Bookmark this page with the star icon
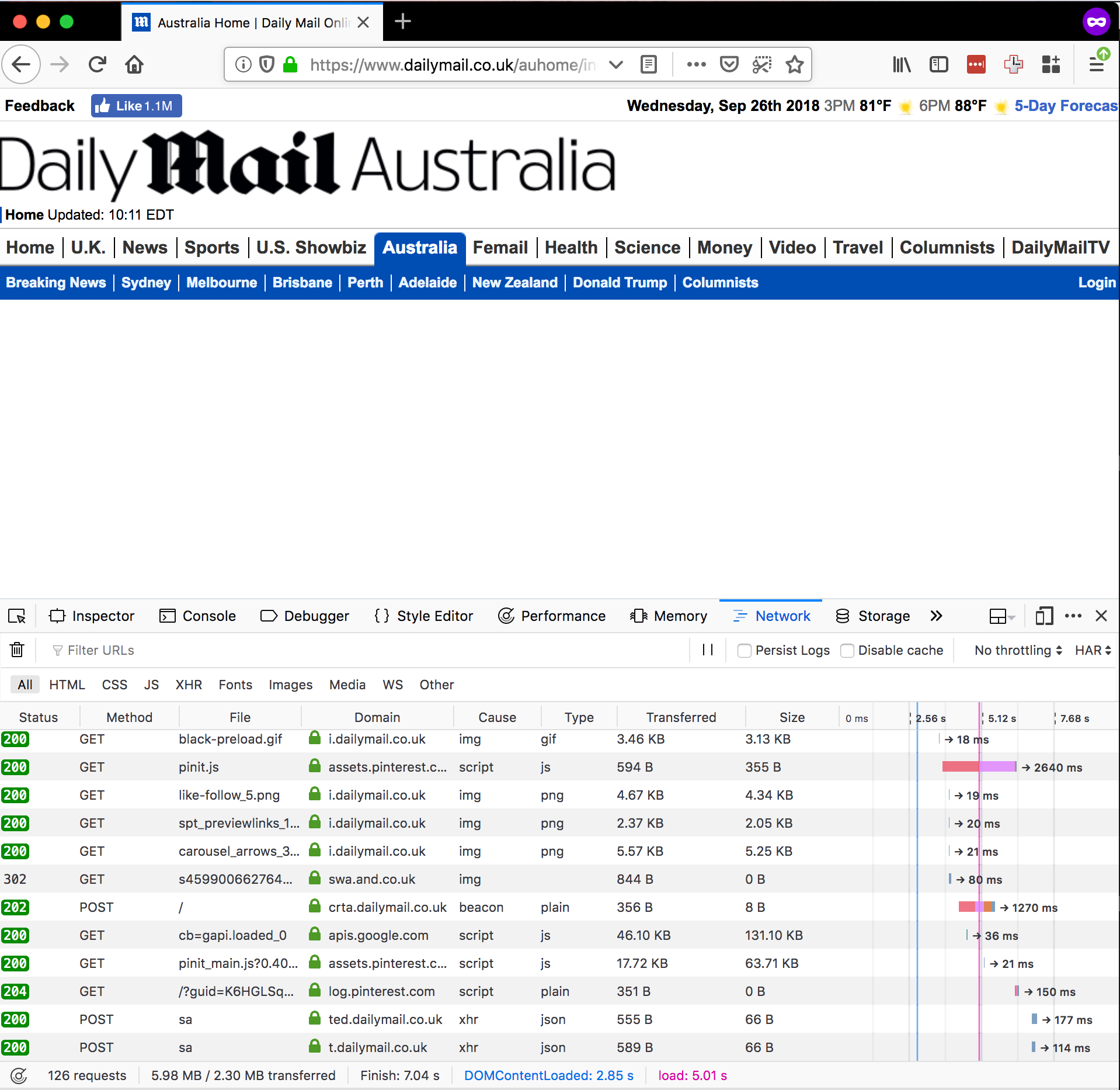The image size is (1120, 1090). tap(795, 64)
